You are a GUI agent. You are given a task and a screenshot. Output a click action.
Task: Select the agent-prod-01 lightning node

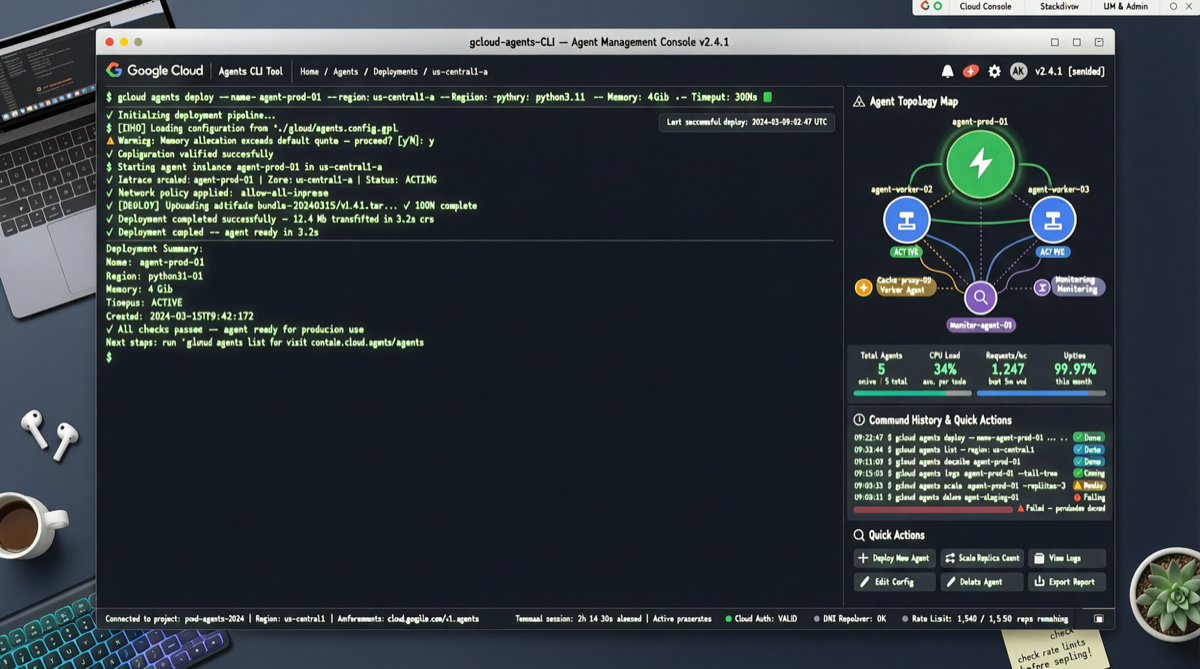click(980, 164)
